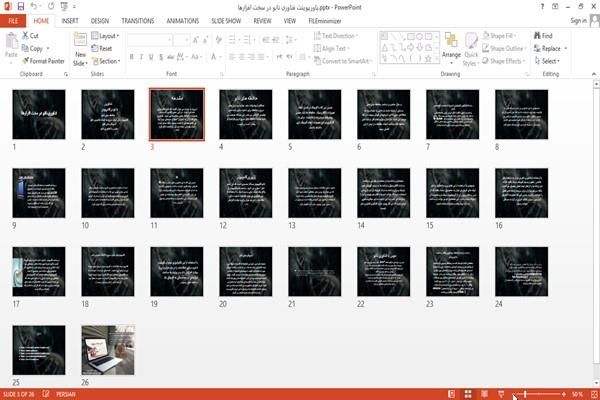This screenshot has width=600, height=400.
Task: Select slide 1 thumbnail
Action: (39, 114)
